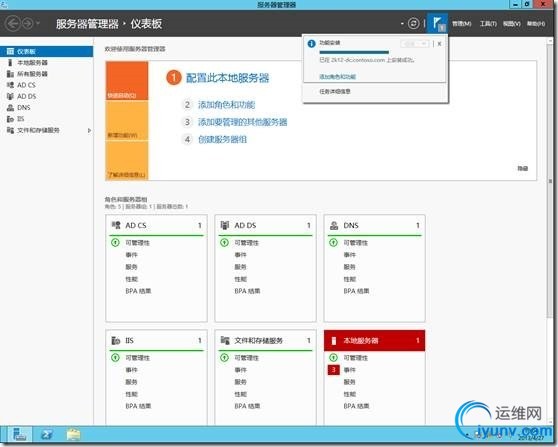Click the 配置此本地服务器 link
This screenshot has width=558, height=447.
227,78
